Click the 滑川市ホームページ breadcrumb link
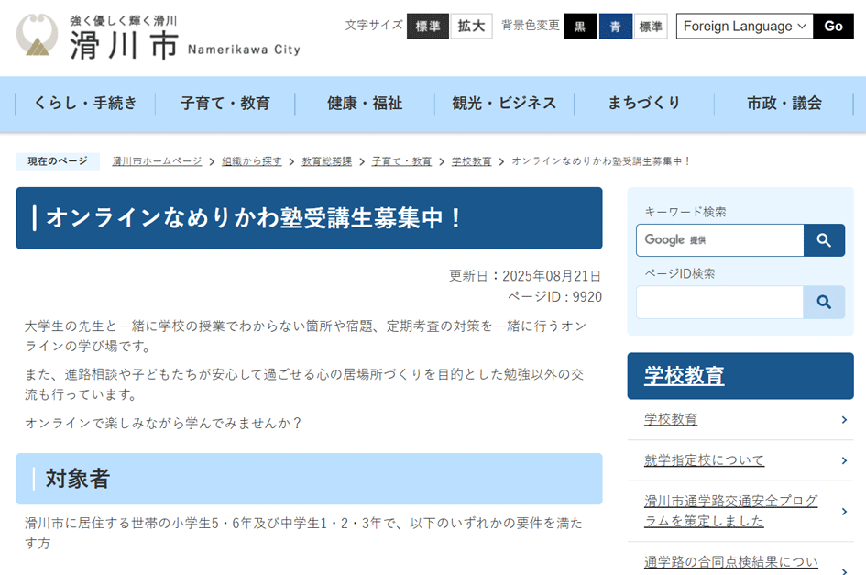 coord(157,161)
